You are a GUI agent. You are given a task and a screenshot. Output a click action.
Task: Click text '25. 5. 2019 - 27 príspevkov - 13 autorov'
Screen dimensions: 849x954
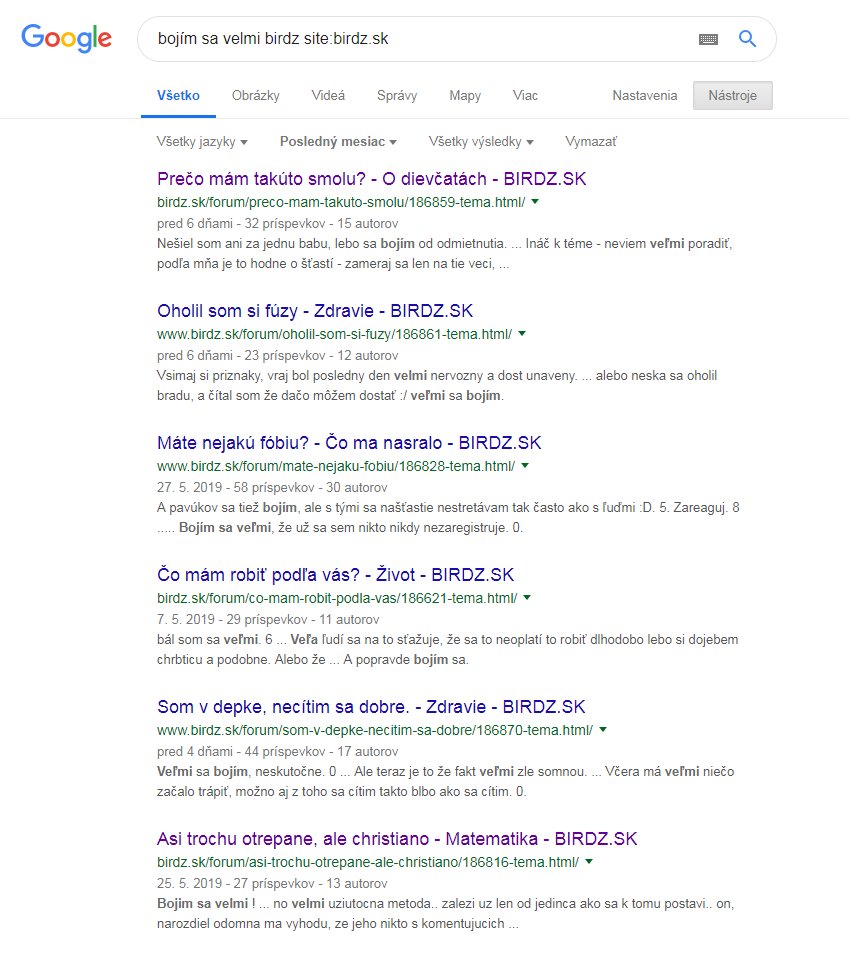tap(272, 884)
